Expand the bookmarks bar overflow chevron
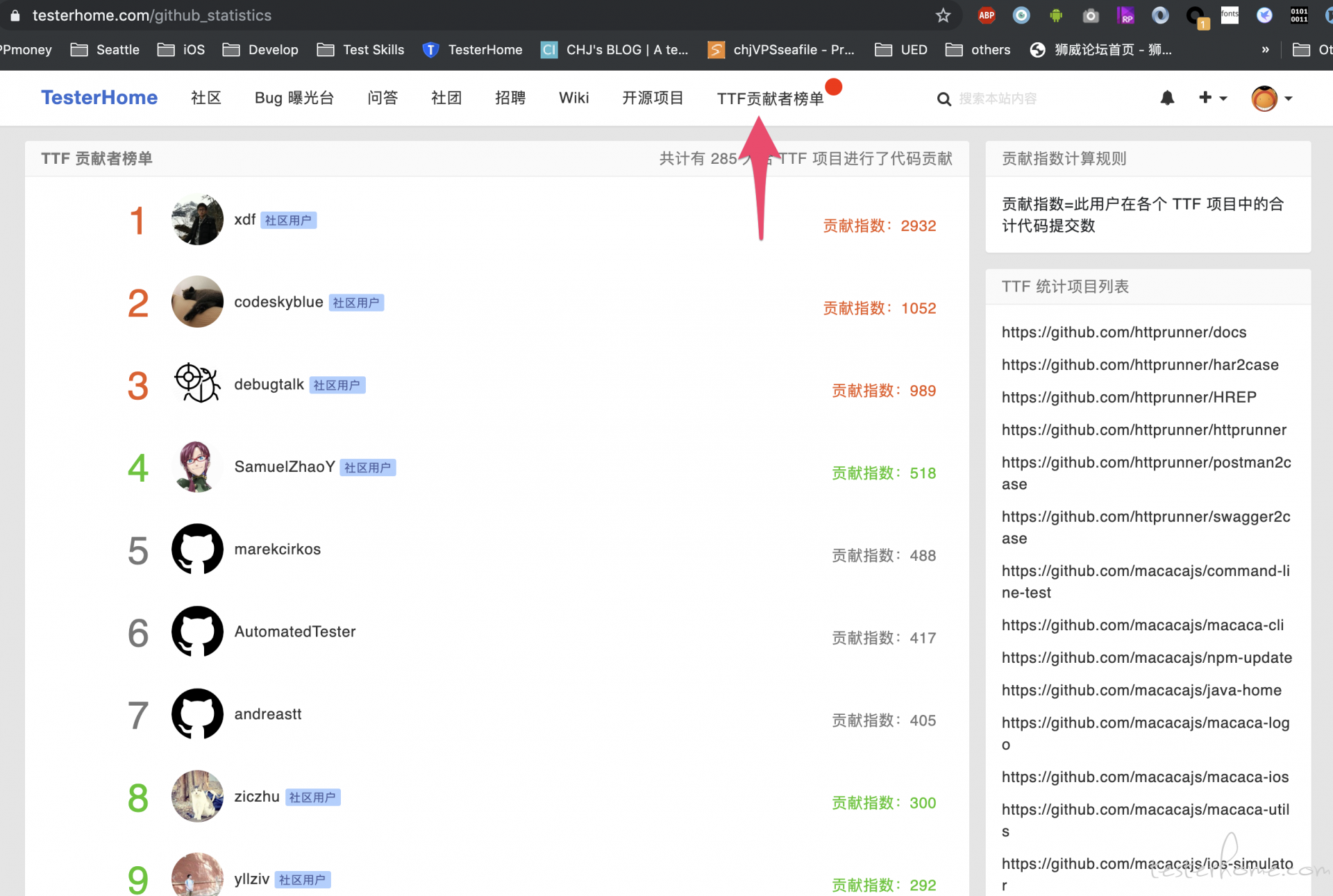Viewport: 1333px width, 896px height. 1266,50
